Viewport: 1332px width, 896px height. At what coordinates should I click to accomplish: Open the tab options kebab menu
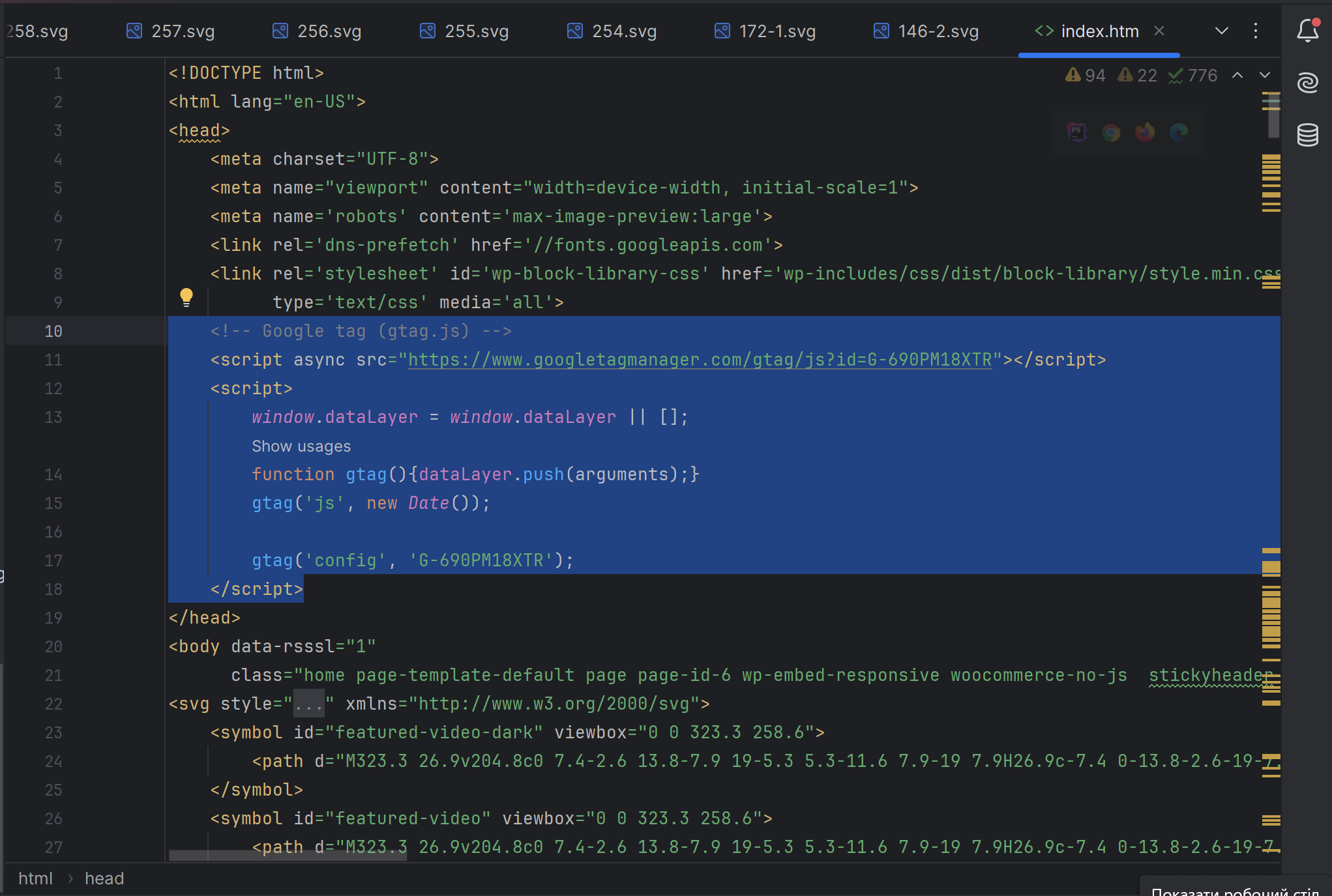tap(1256, 31)
